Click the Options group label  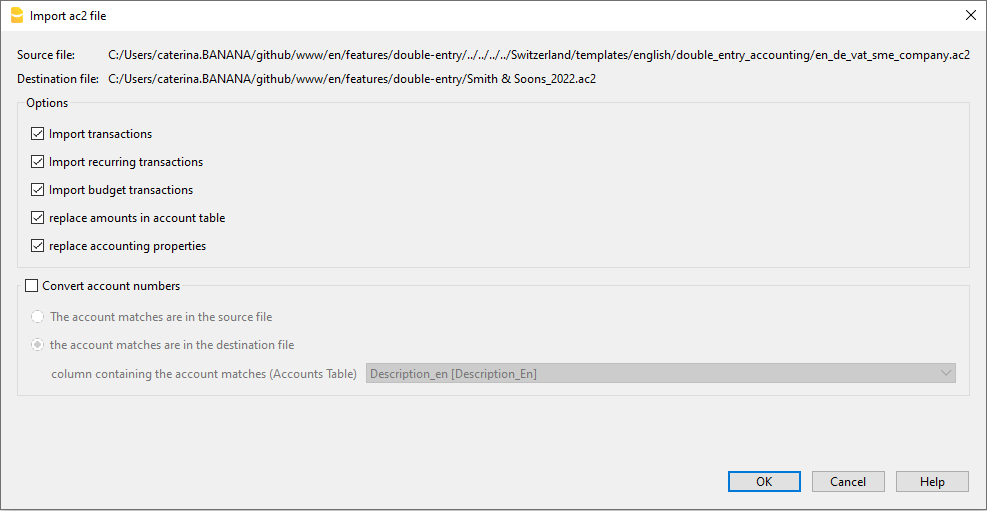(47, 103)
